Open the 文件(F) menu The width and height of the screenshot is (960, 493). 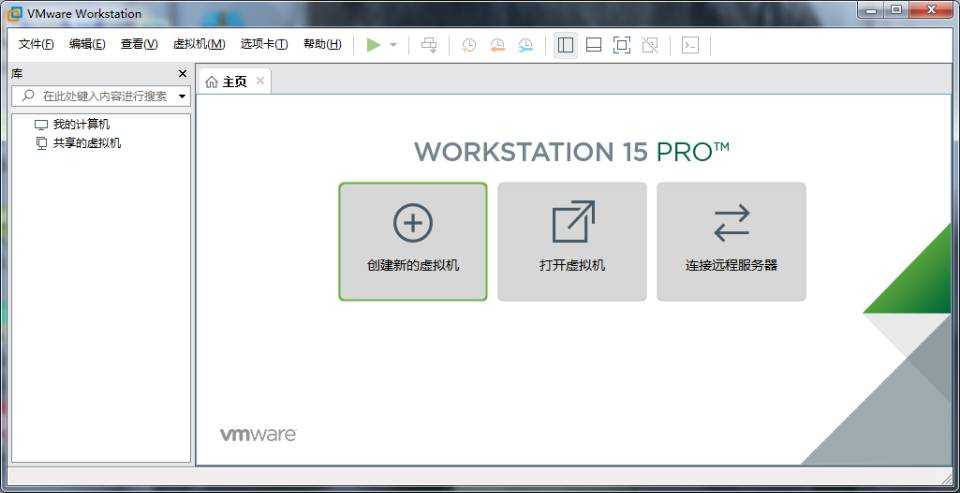[36, 44]
